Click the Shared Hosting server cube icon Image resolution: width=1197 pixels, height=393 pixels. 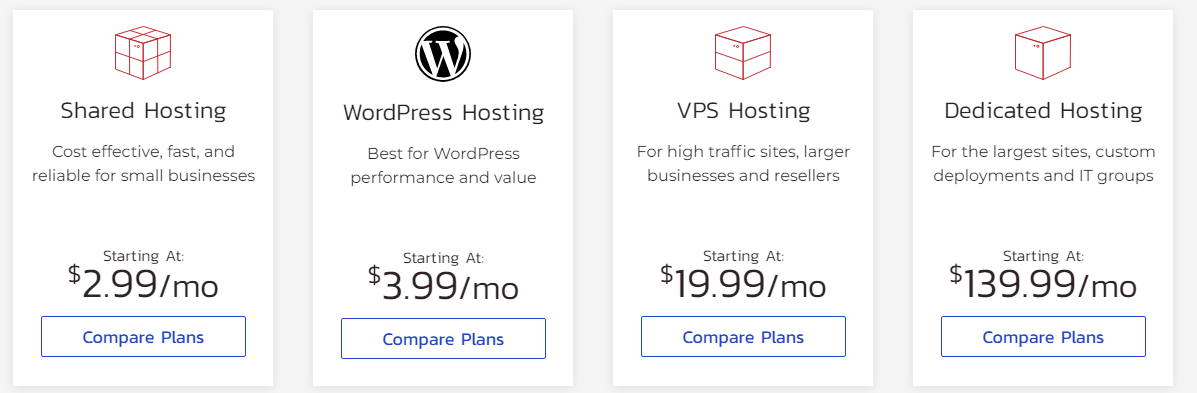coord(143,53)
